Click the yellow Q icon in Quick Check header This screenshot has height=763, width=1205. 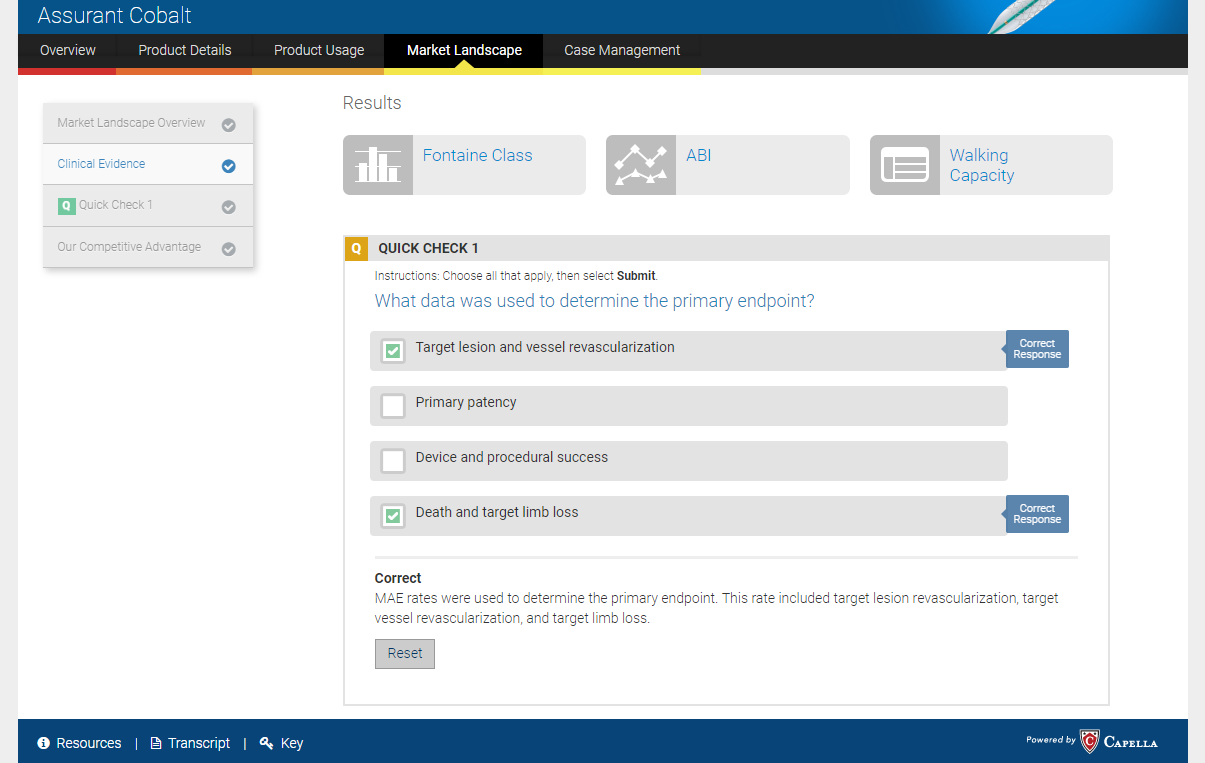point(356,248)
